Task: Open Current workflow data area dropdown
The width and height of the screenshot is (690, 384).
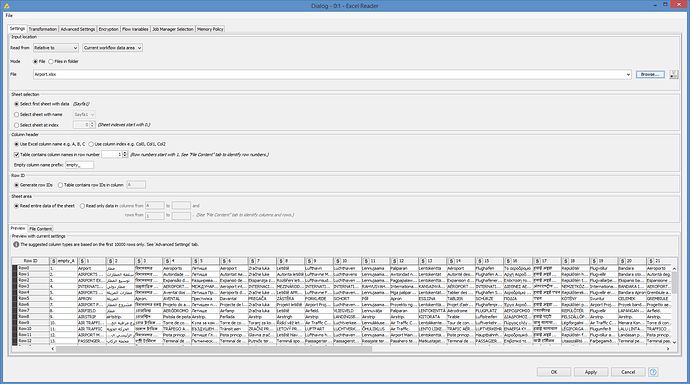Action: tap(112, 48)
